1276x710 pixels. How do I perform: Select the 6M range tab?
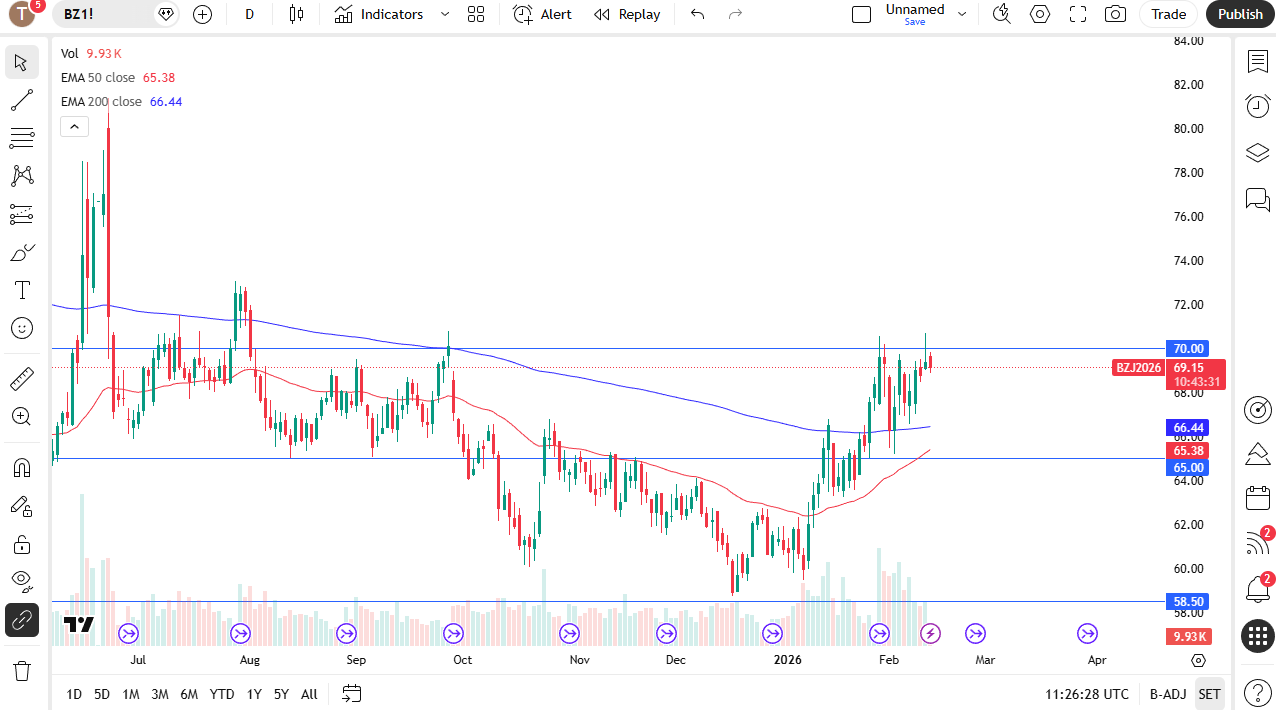[x=189, y=694]
